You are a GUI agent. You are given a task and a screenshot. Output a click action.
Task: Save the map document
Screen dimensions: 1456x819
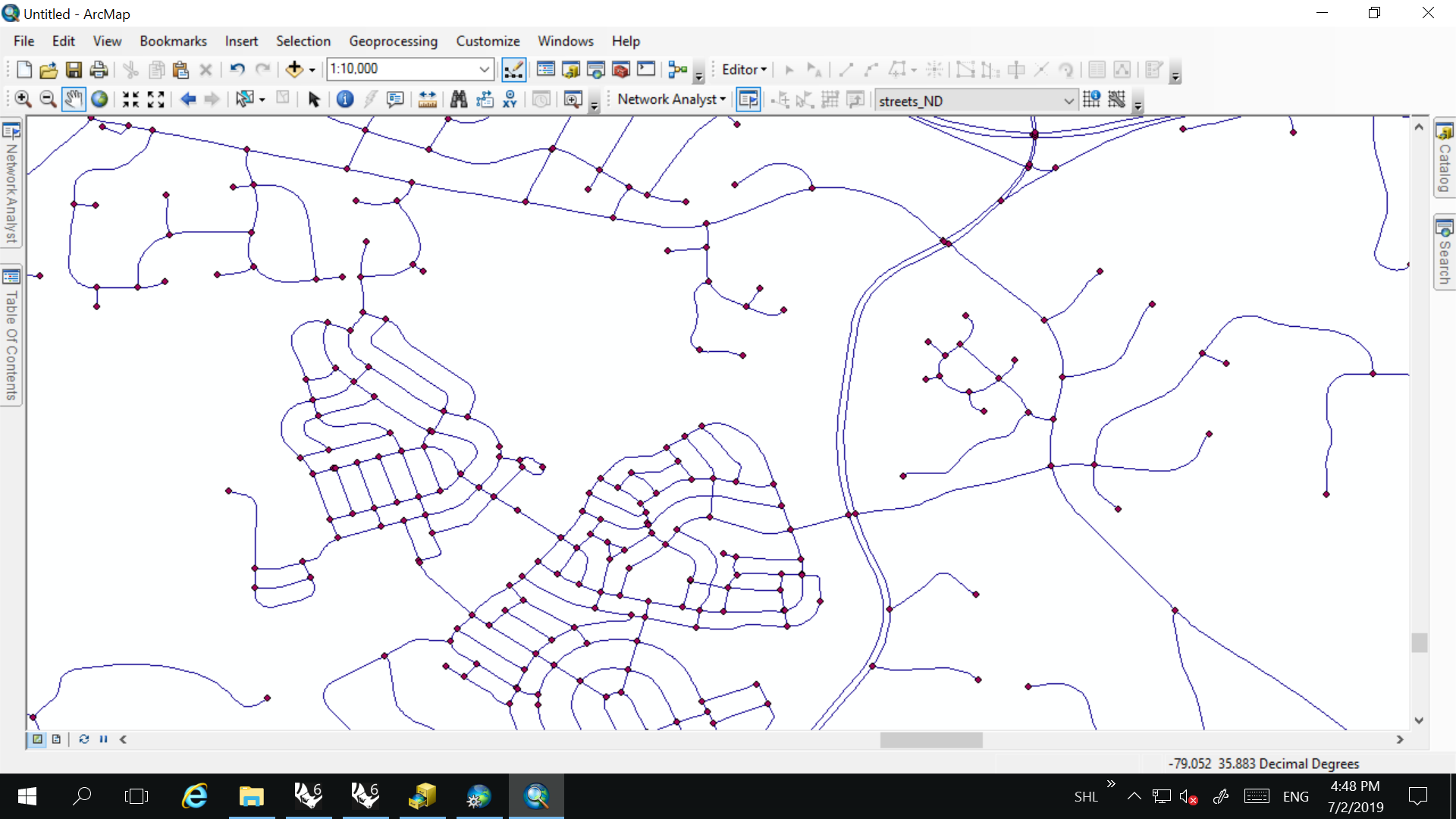point(74,70)
